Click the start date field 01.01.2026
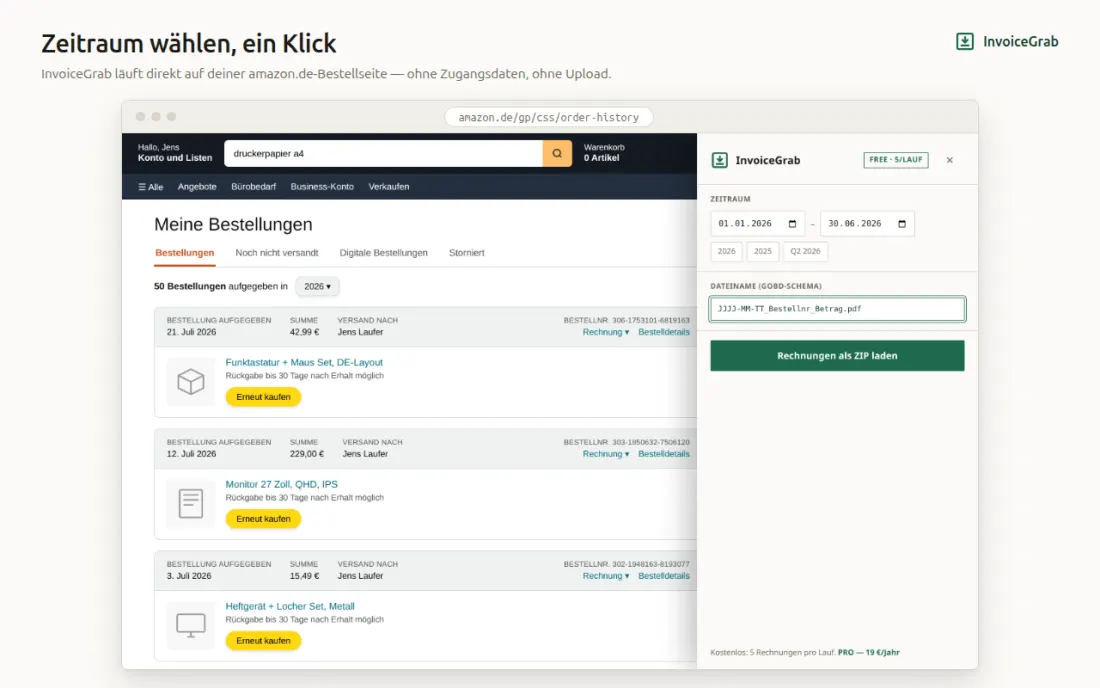The image size is (1100, 688). [757, 224]
